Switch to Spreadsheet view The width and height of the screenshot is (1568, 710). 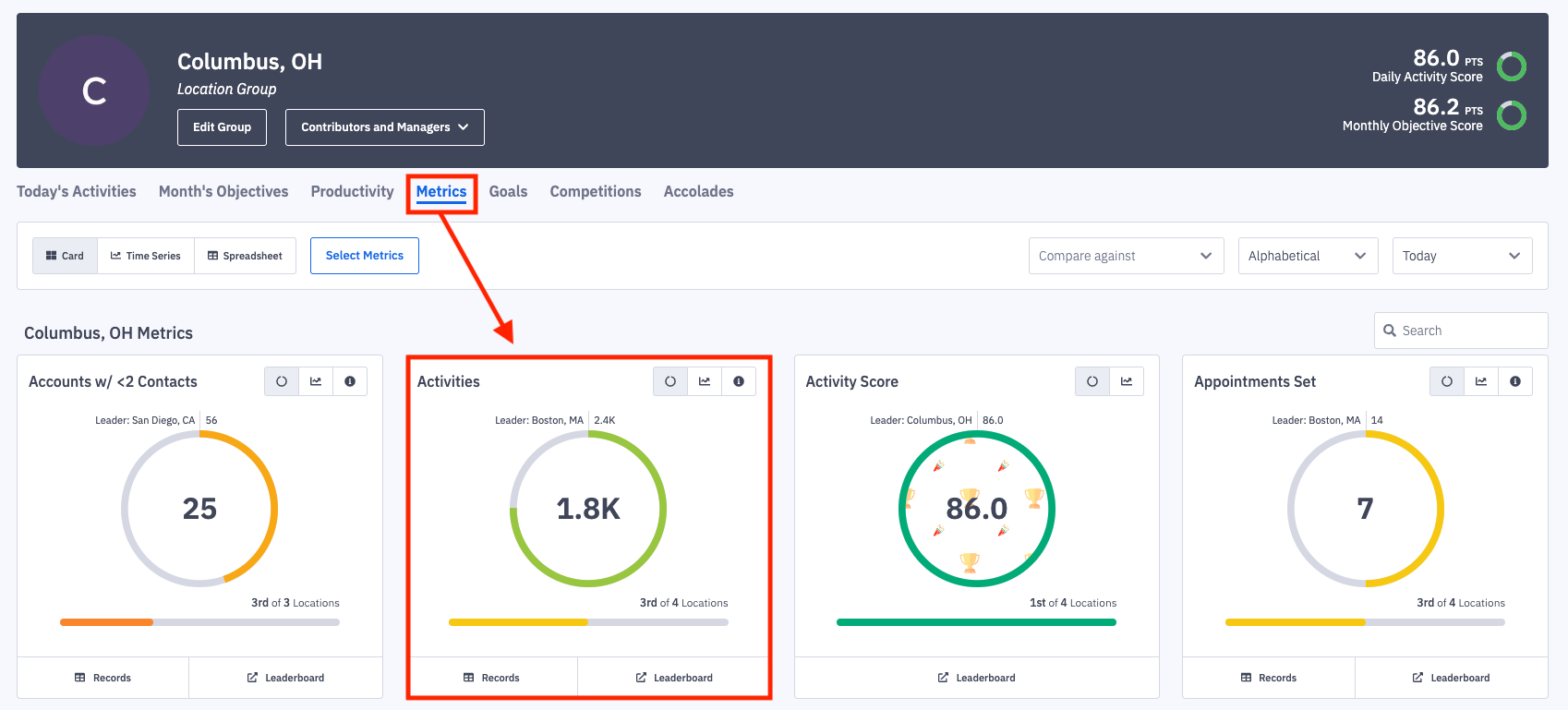pos(246,256)
